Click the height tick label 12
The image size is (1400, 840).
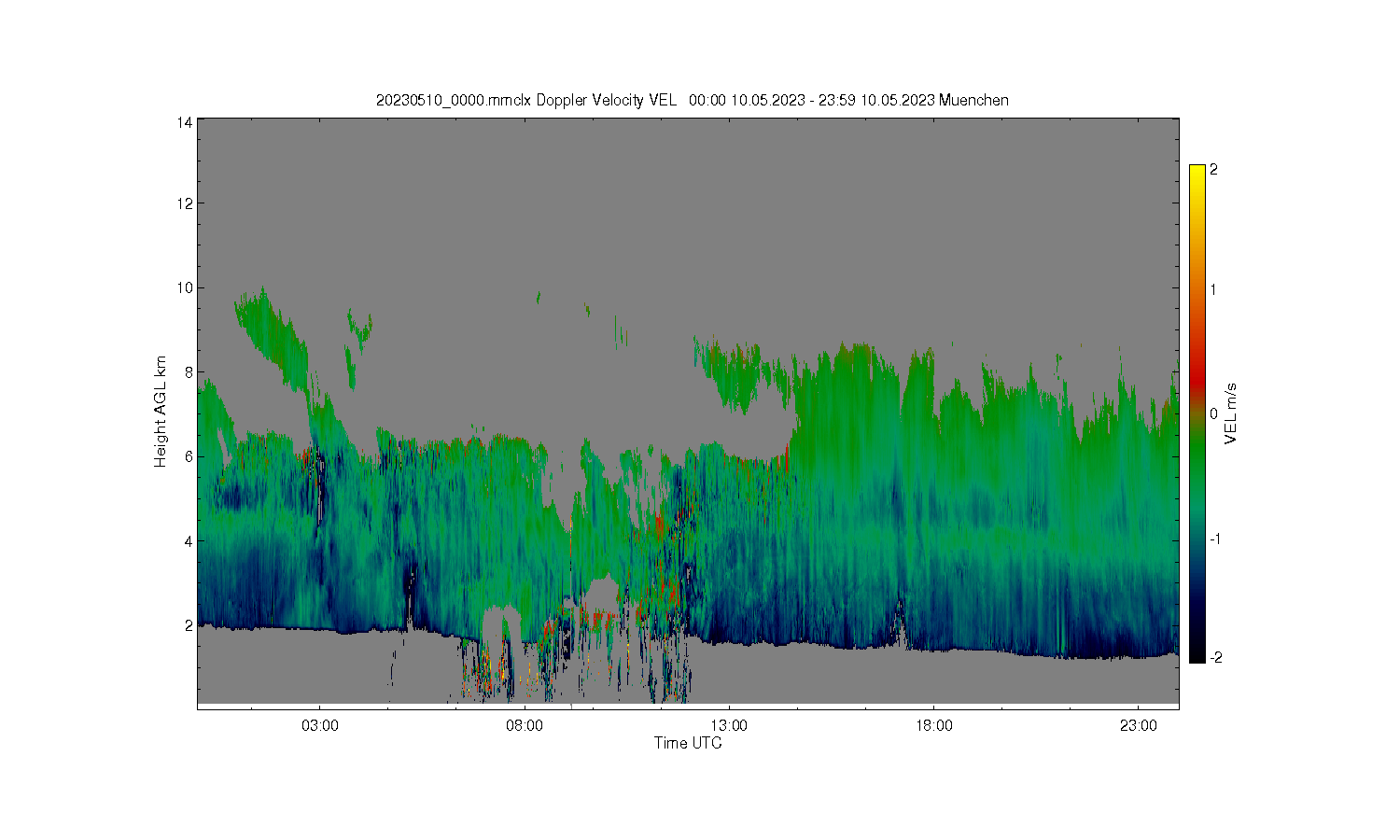tap(185, 203)
